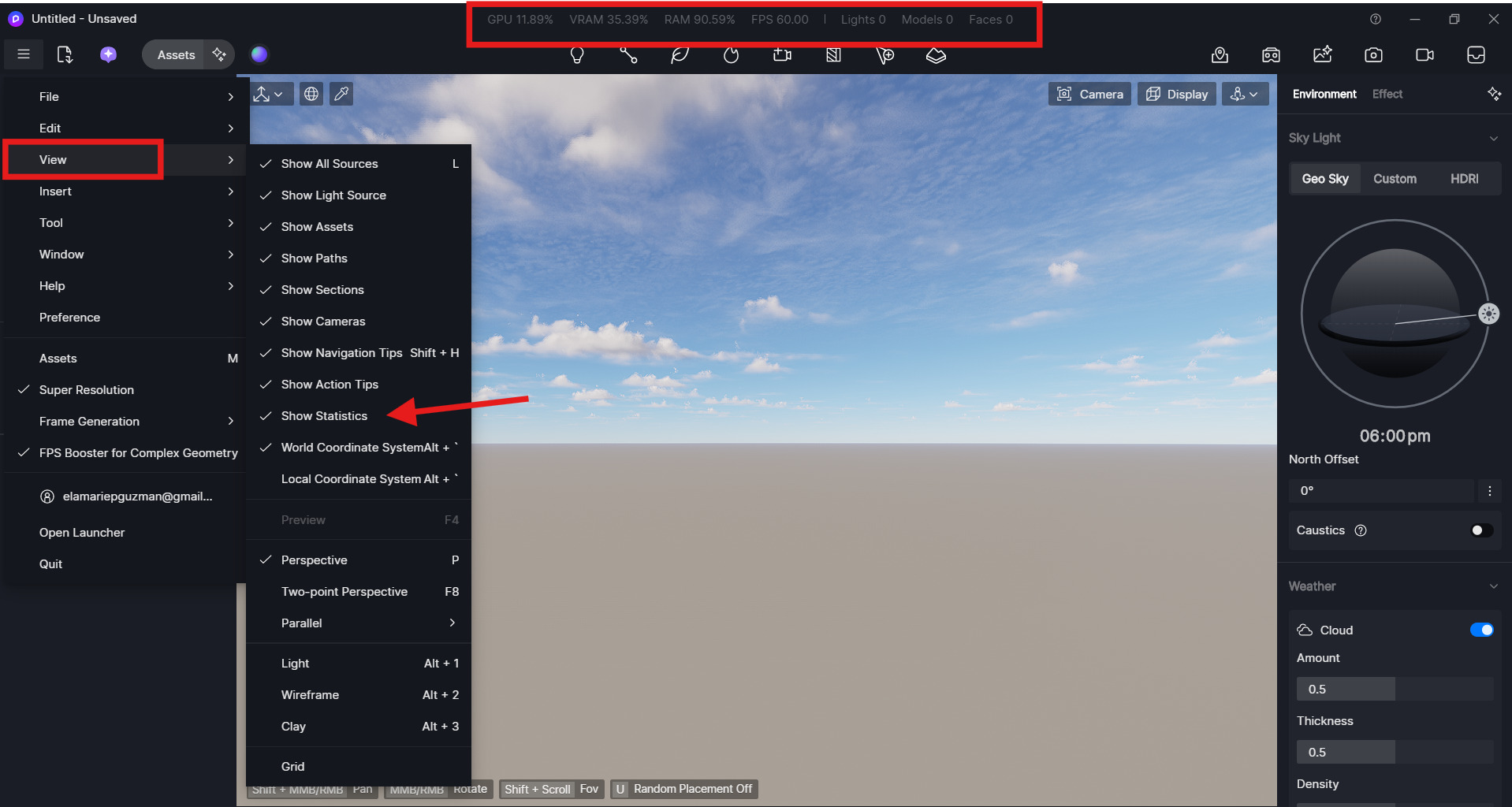Click the Camera button in viewport
This screenshot has width=1512, height=807.
[1090, 94]
